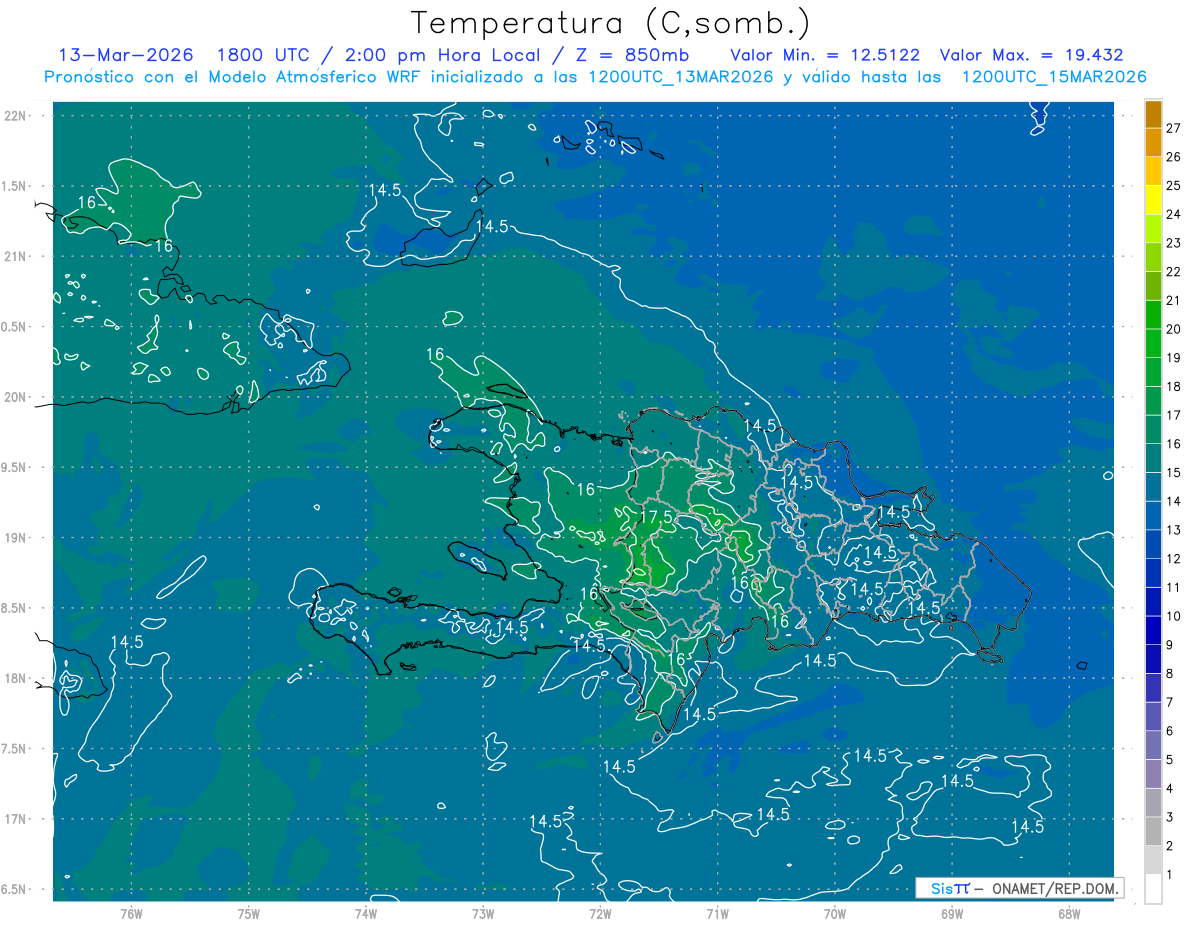The image size is (1200, 927).
Task: Click the '75W' longitude axis label
Action: click(x=248, y=913)
